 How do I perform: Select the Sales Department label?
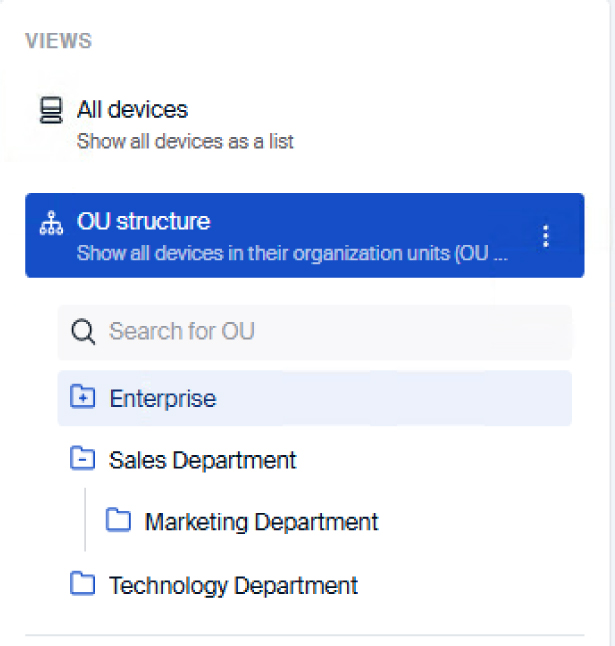202,460
